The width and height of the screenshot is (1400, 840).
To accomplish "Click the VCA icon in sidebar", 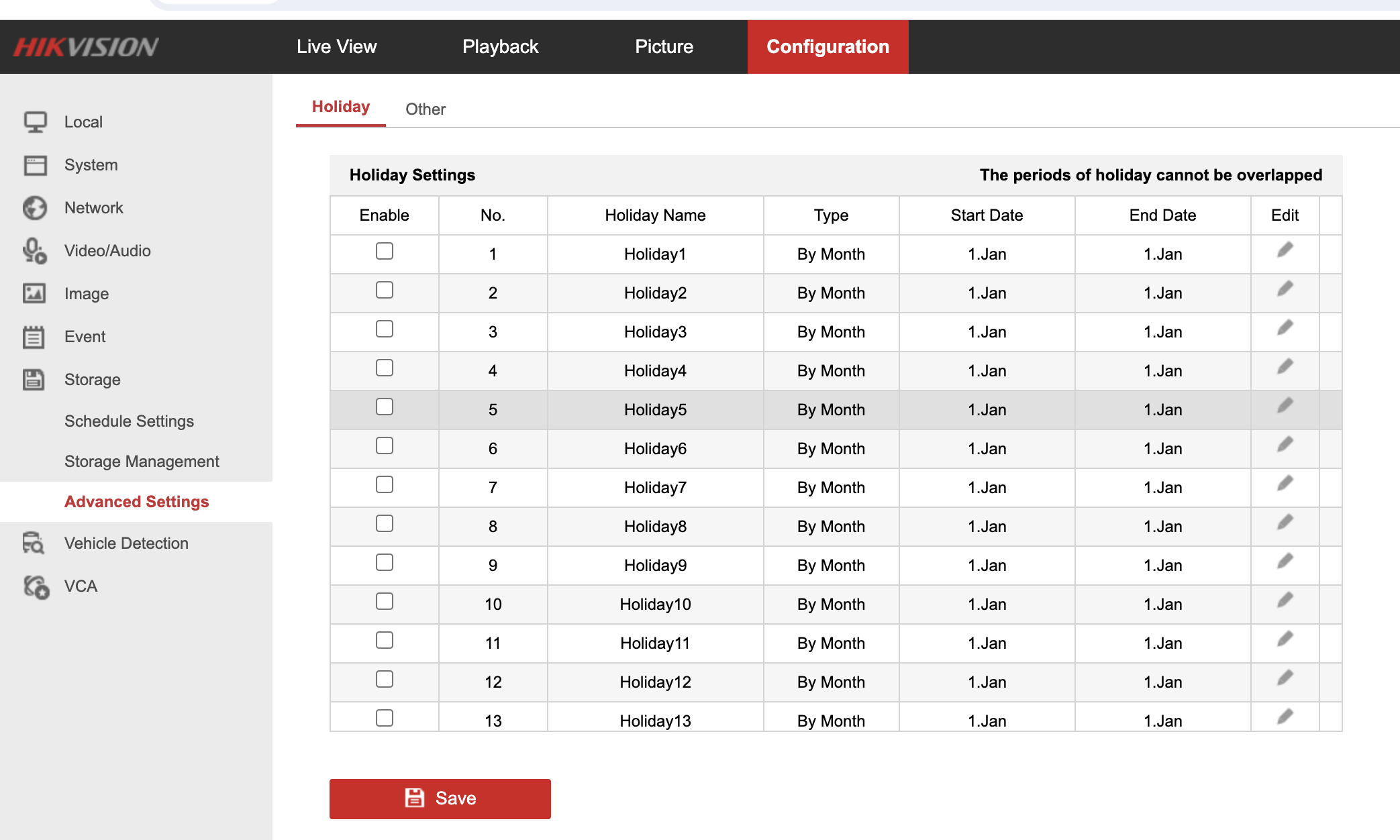I will pos(36,586).
